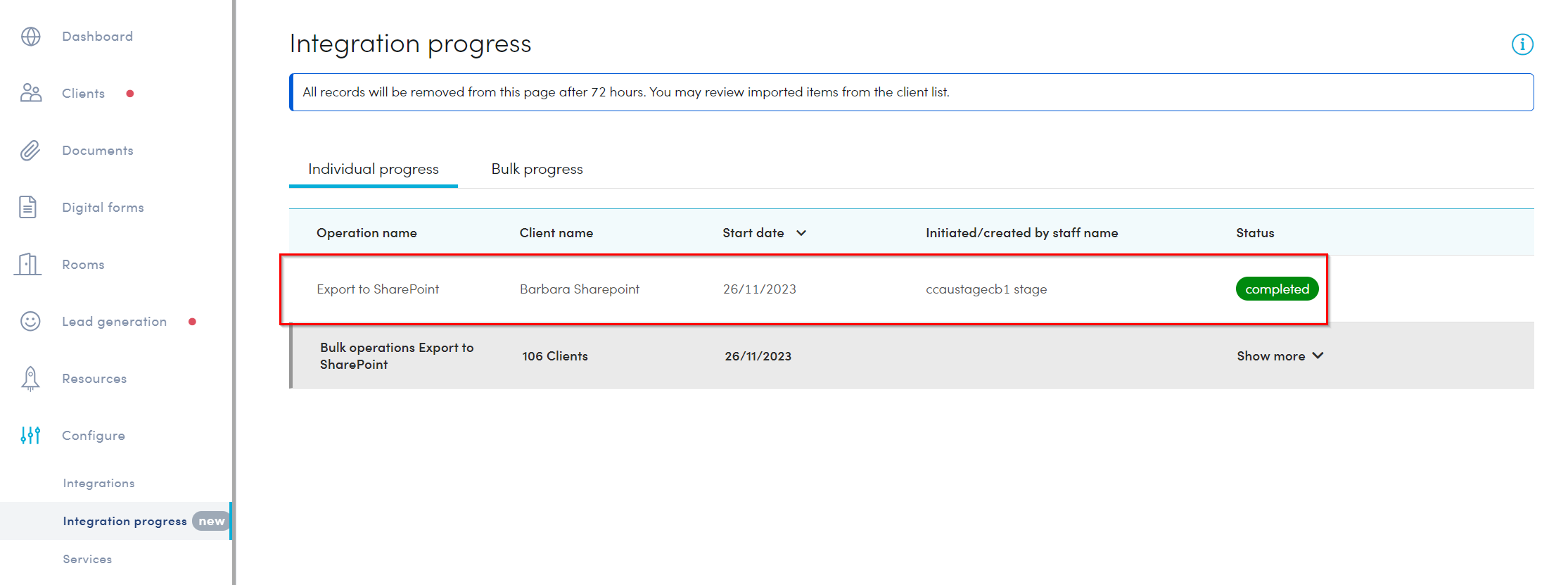Screen dimensions: 1568x585
Task: Click the Start date column header
Action: click(x=753, y=233)
